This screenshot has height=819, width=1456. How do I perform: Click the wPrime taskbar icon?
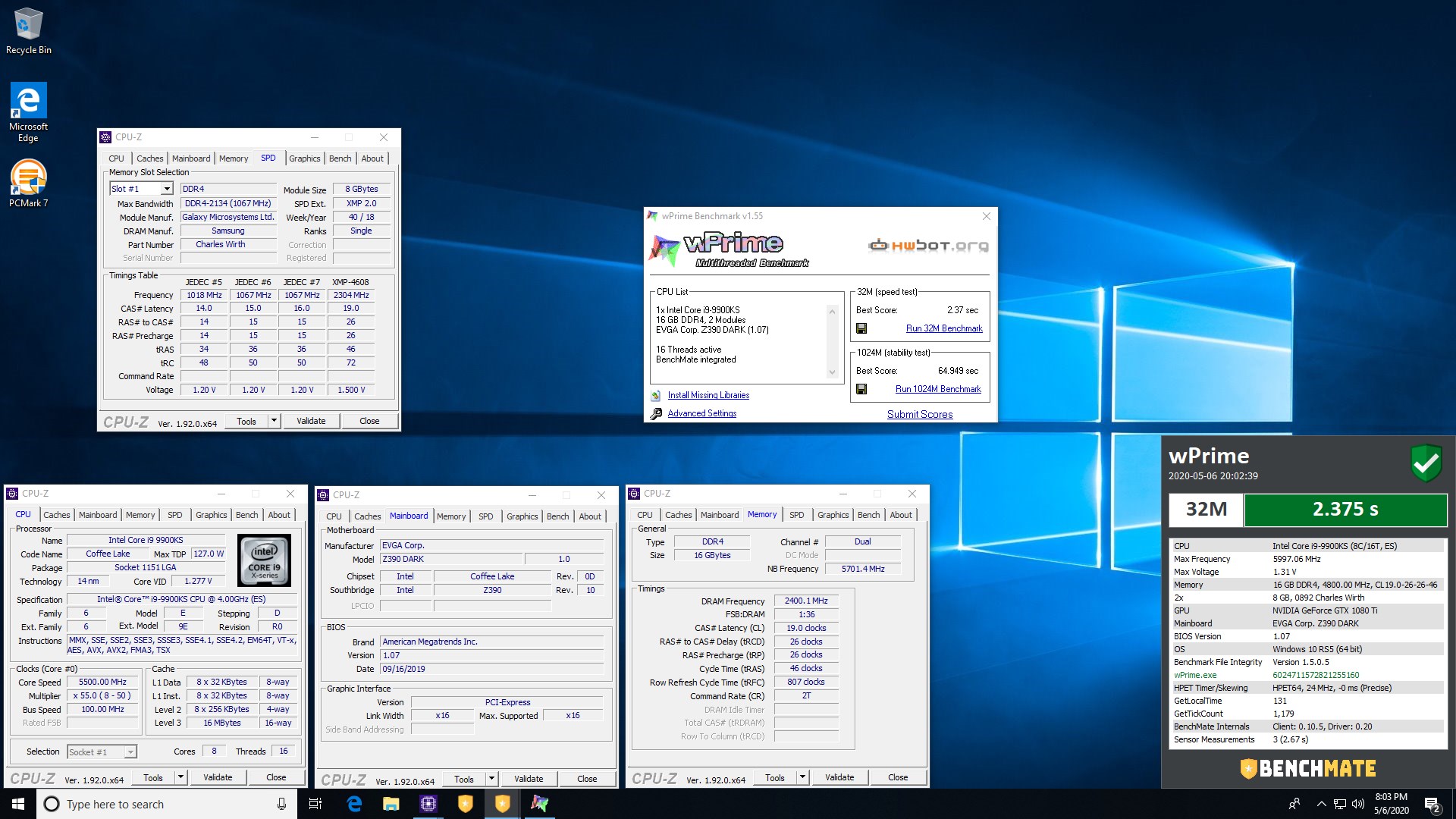coord(539,804)
